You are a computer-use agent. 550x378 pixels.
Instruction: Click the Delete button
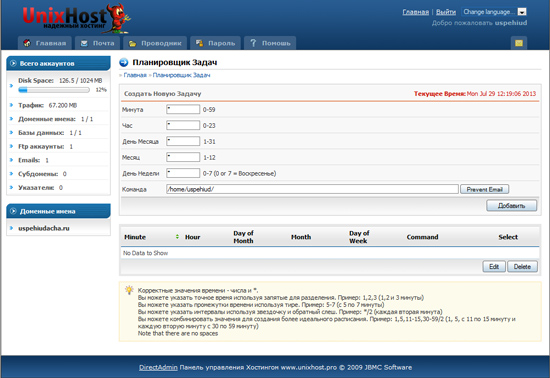click(522, 266)
